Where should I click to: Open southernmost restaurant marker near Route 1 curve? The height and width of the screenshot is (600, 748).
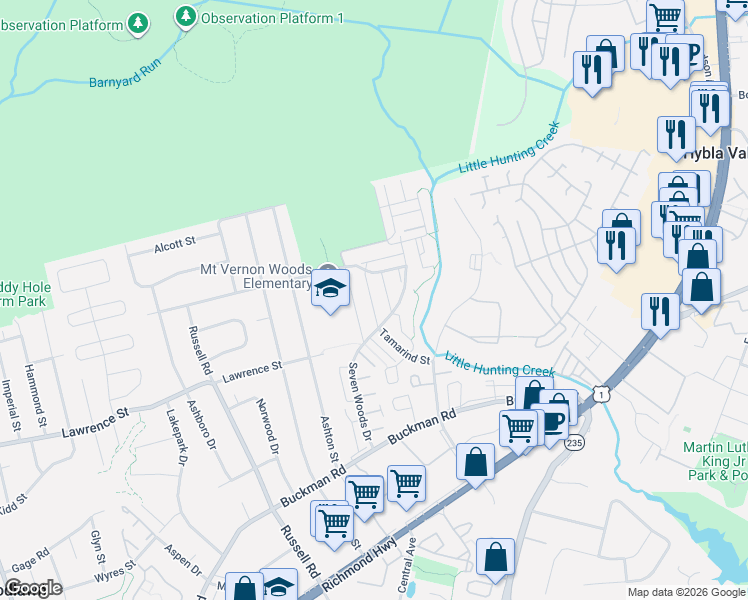point(660,315)
